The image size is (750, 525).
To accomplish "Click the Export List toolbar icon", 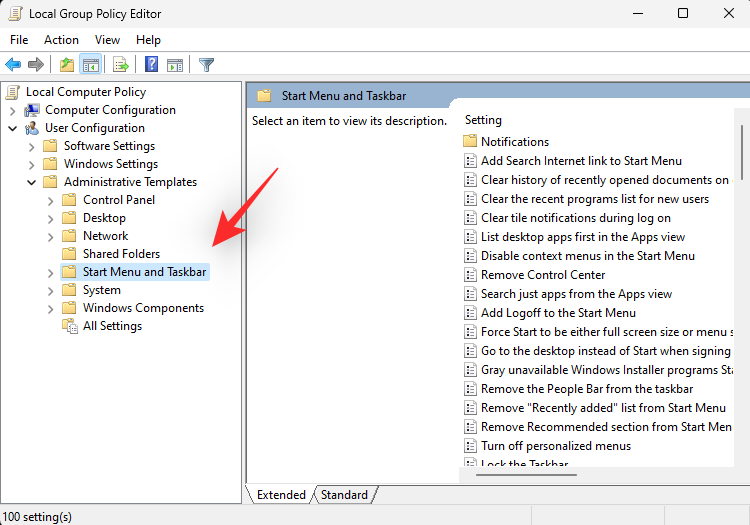I will 121,64.
